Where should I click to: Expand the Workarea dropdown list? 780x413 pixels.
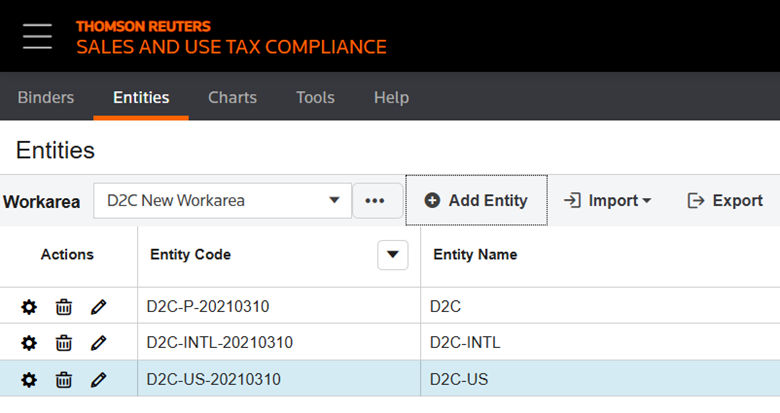333,201
